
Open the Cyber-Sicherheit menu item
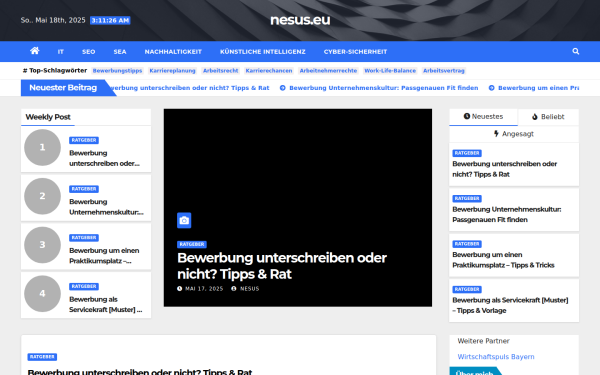355,52
